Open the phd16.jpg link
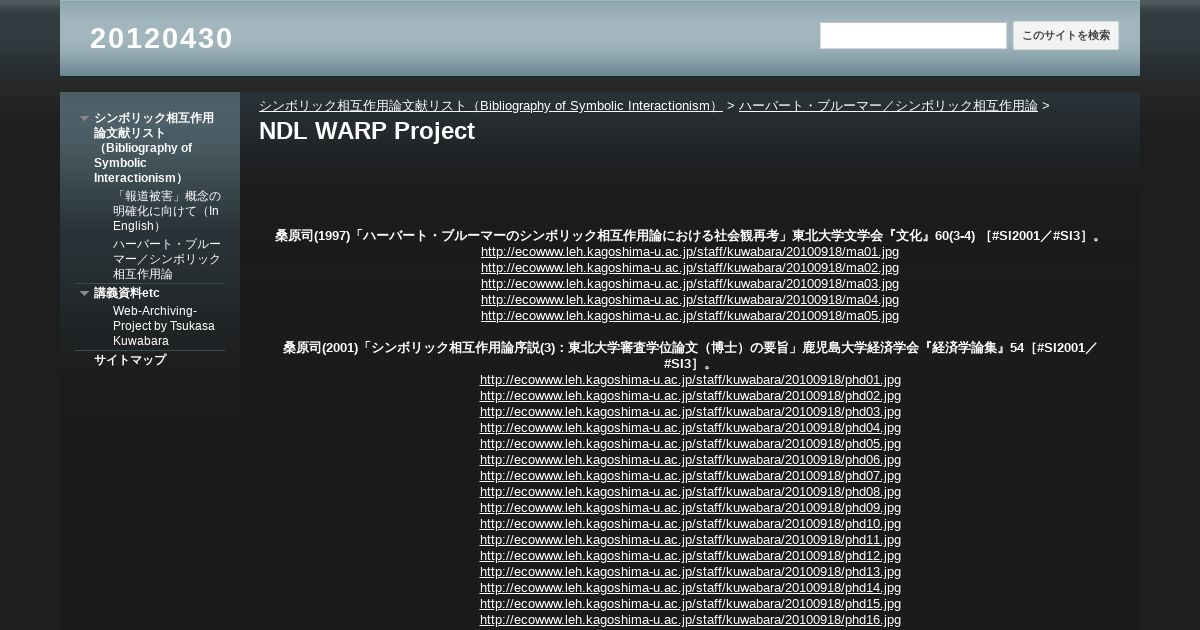 [x=690, y=620]
